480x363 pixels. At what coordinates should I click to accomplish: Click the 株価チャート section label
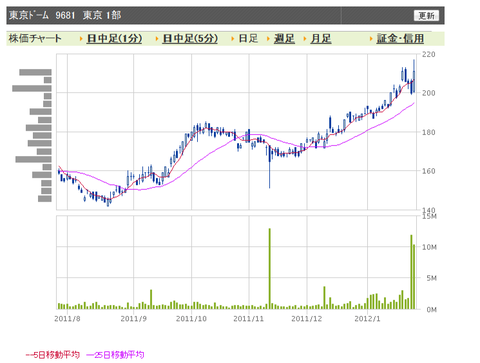point(35,39)
